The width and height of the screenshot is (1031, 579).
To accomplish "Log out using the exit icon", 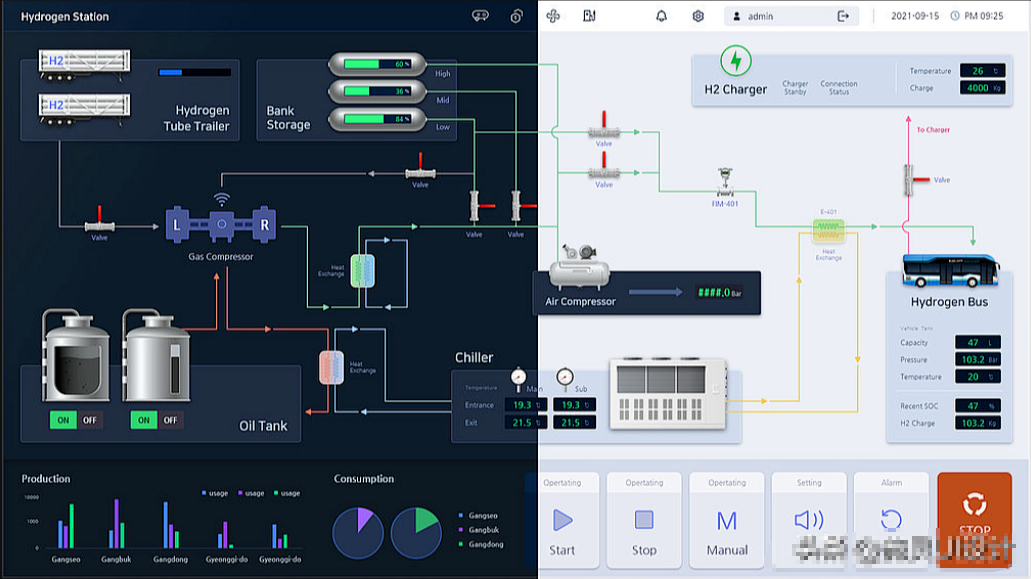I will pos(843,16).
